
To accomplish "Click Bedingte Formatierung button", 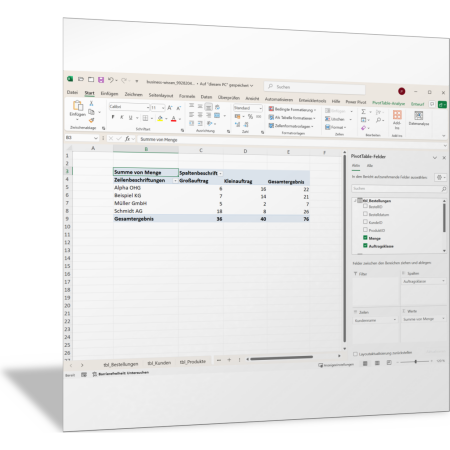I will (x=292, y=109).
